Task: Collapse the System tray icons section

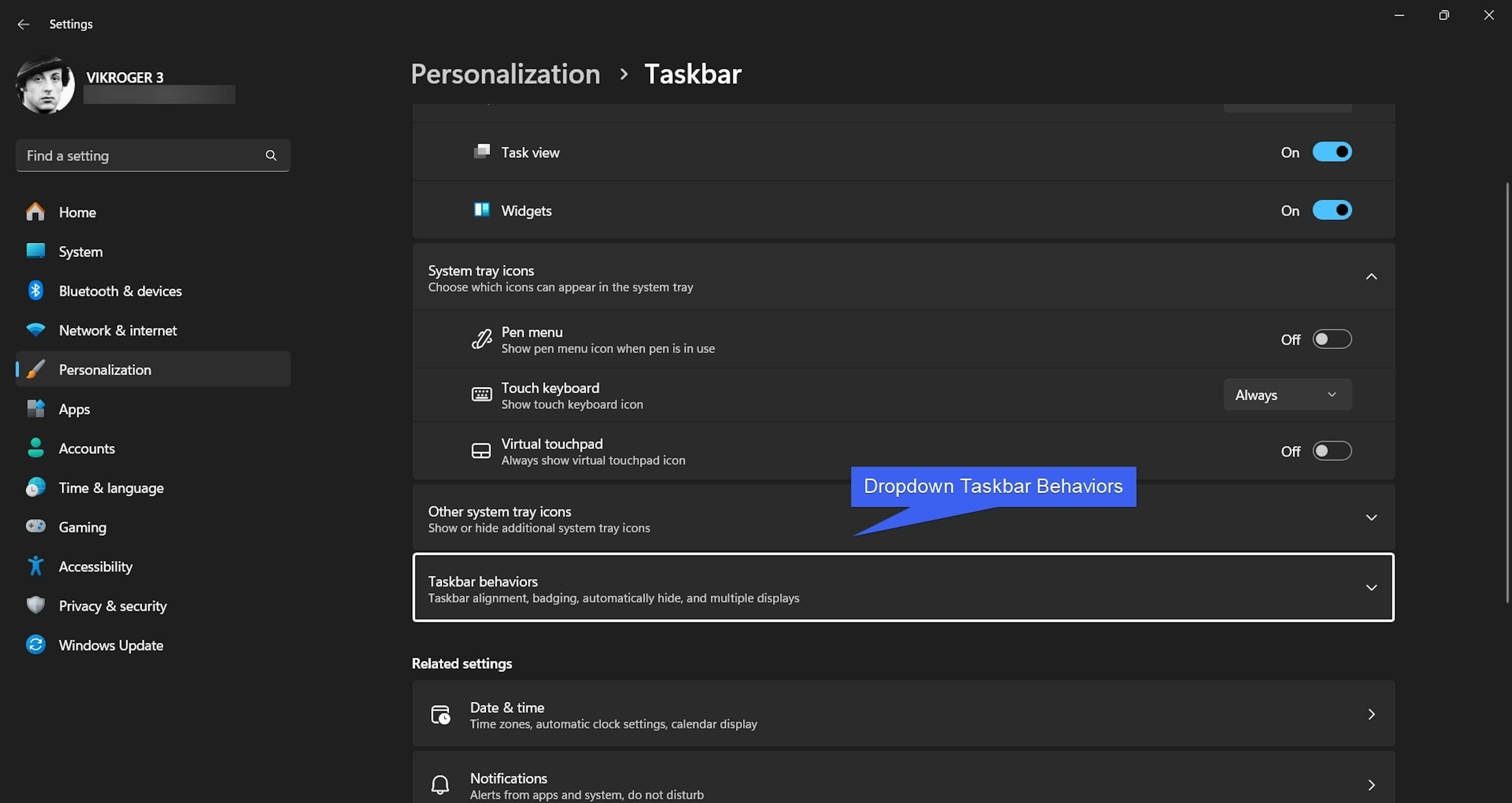Action: tap(1371, 276)
